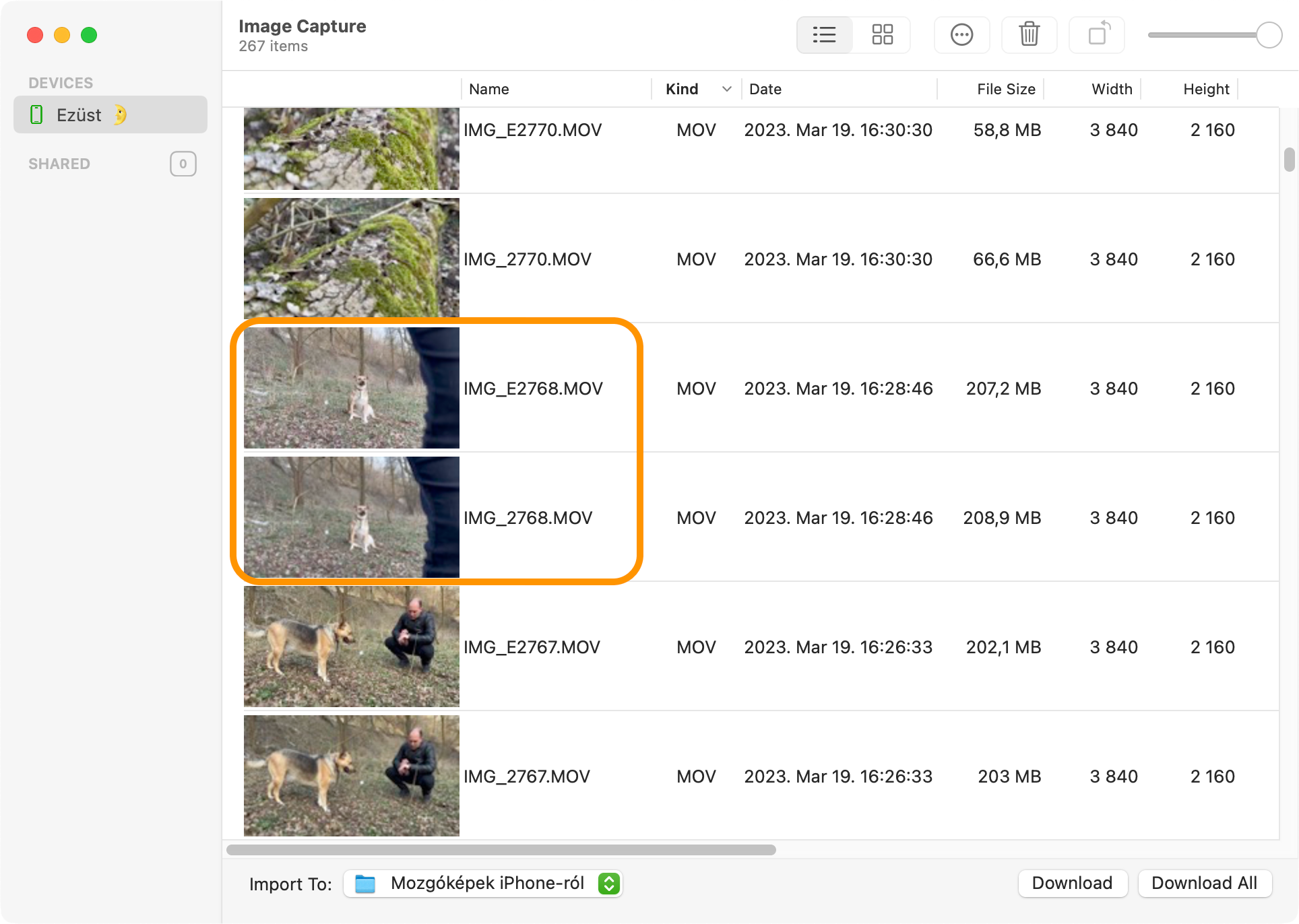The image size is (1299, 924).
Task: Click the 58,8 MB file size cell
Action: click(x=1007, y=130)
